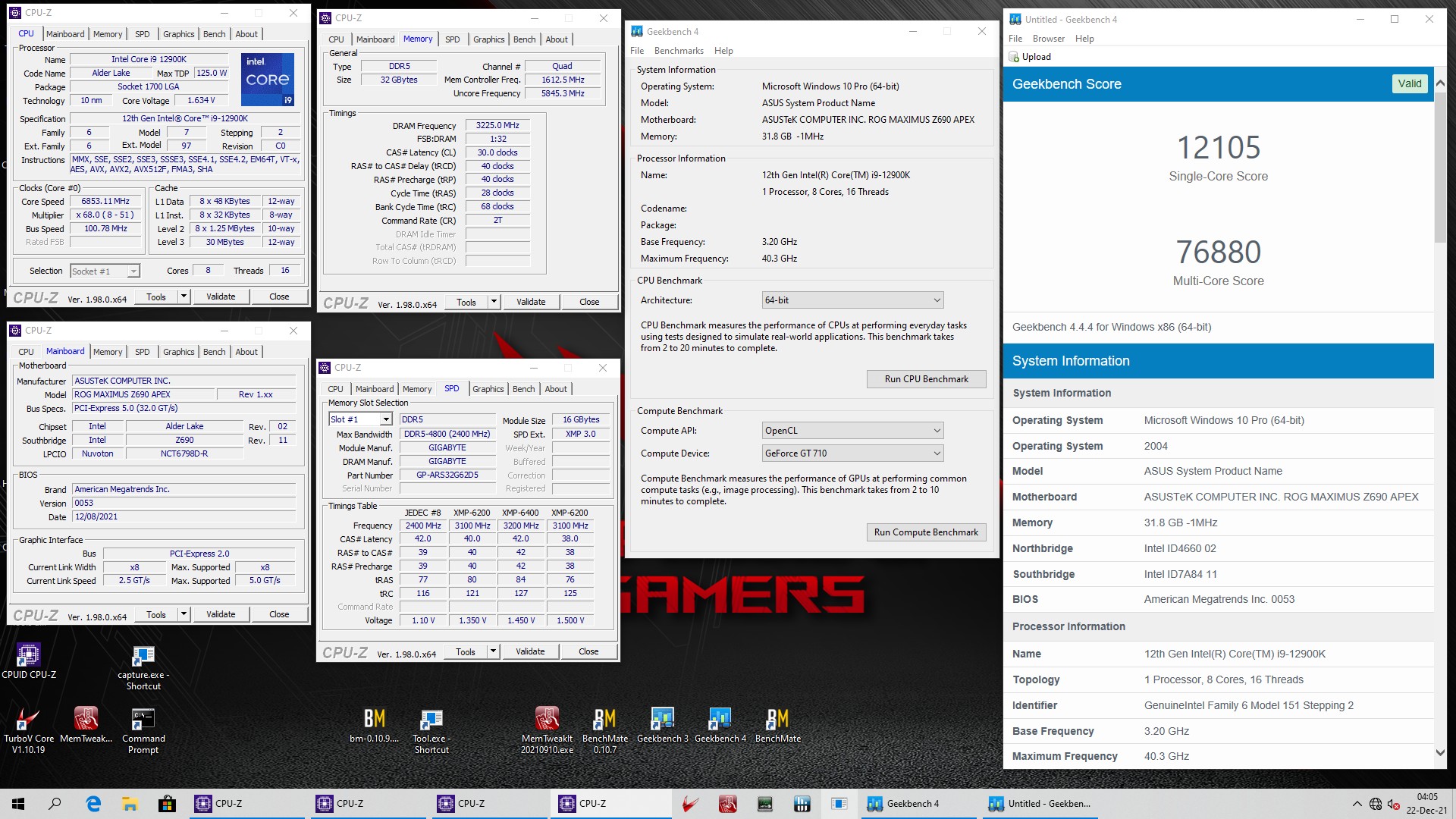
Task: Click Part Number GP-ARS32G62D5 field
Action: pos(447,475)
